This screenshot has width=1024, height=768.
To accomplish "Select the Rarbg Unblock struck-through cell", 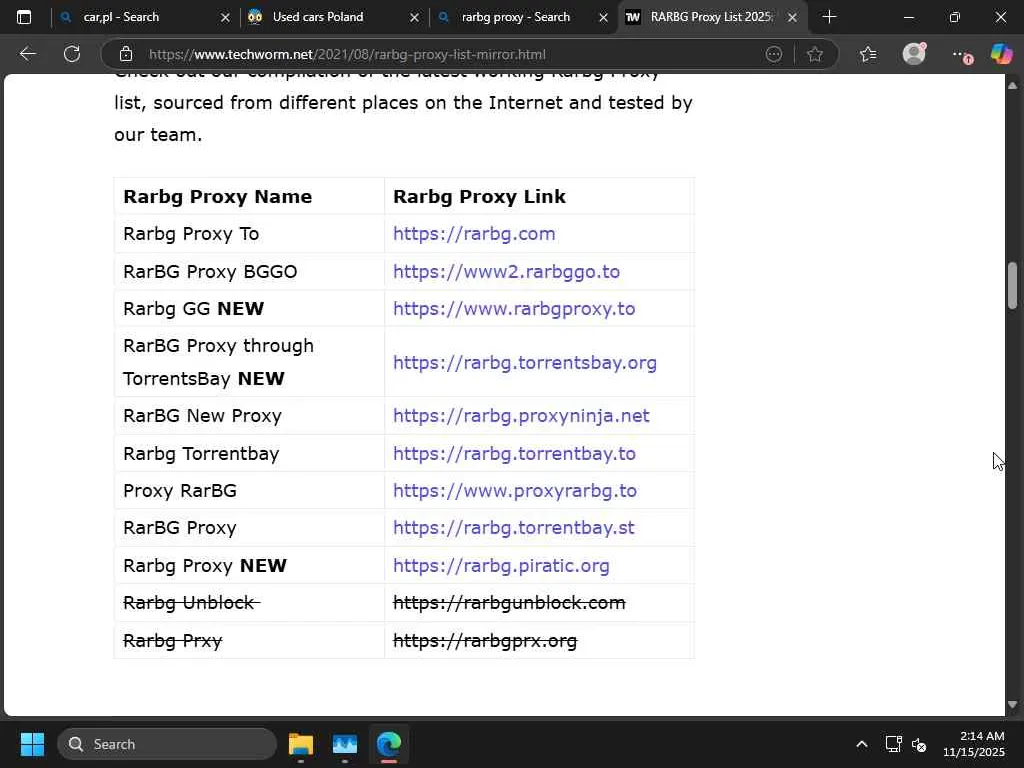I will [249, 603].
